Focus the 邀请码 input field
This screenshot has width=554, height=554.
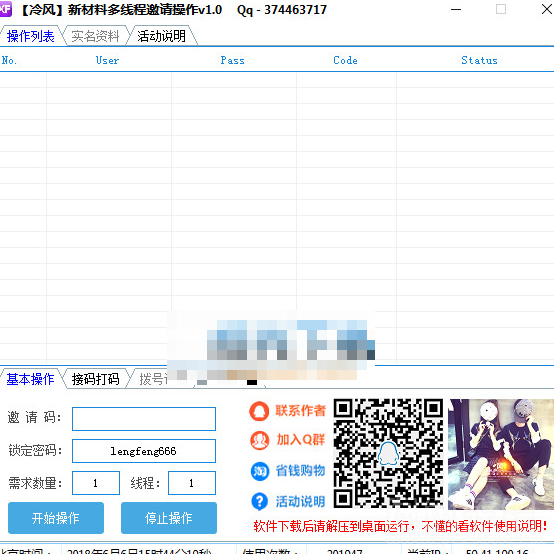pyautogui.click(x=144, y=419)
